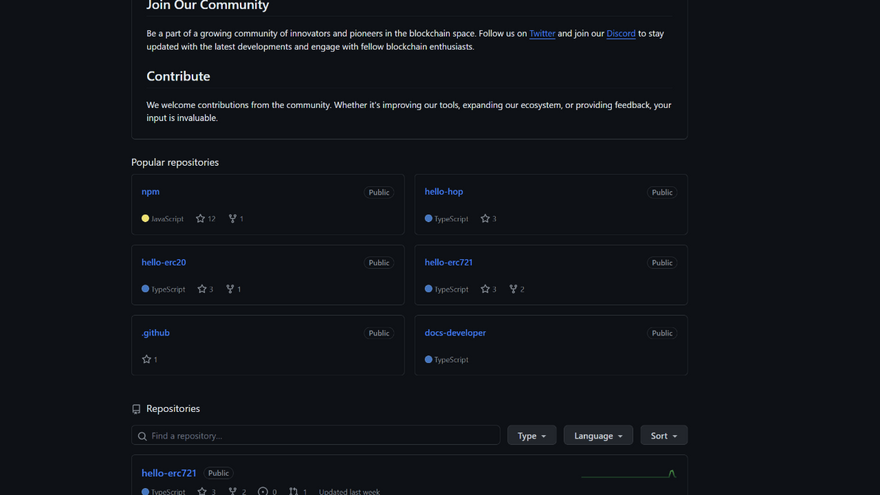View the hello-erc721 activity sparkline graph
This screenshot has width=880, height=495.
629,474
